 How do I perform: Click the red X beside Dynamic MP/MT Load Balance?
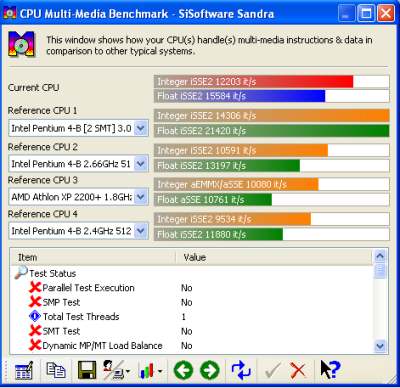(x=35, y=345)
